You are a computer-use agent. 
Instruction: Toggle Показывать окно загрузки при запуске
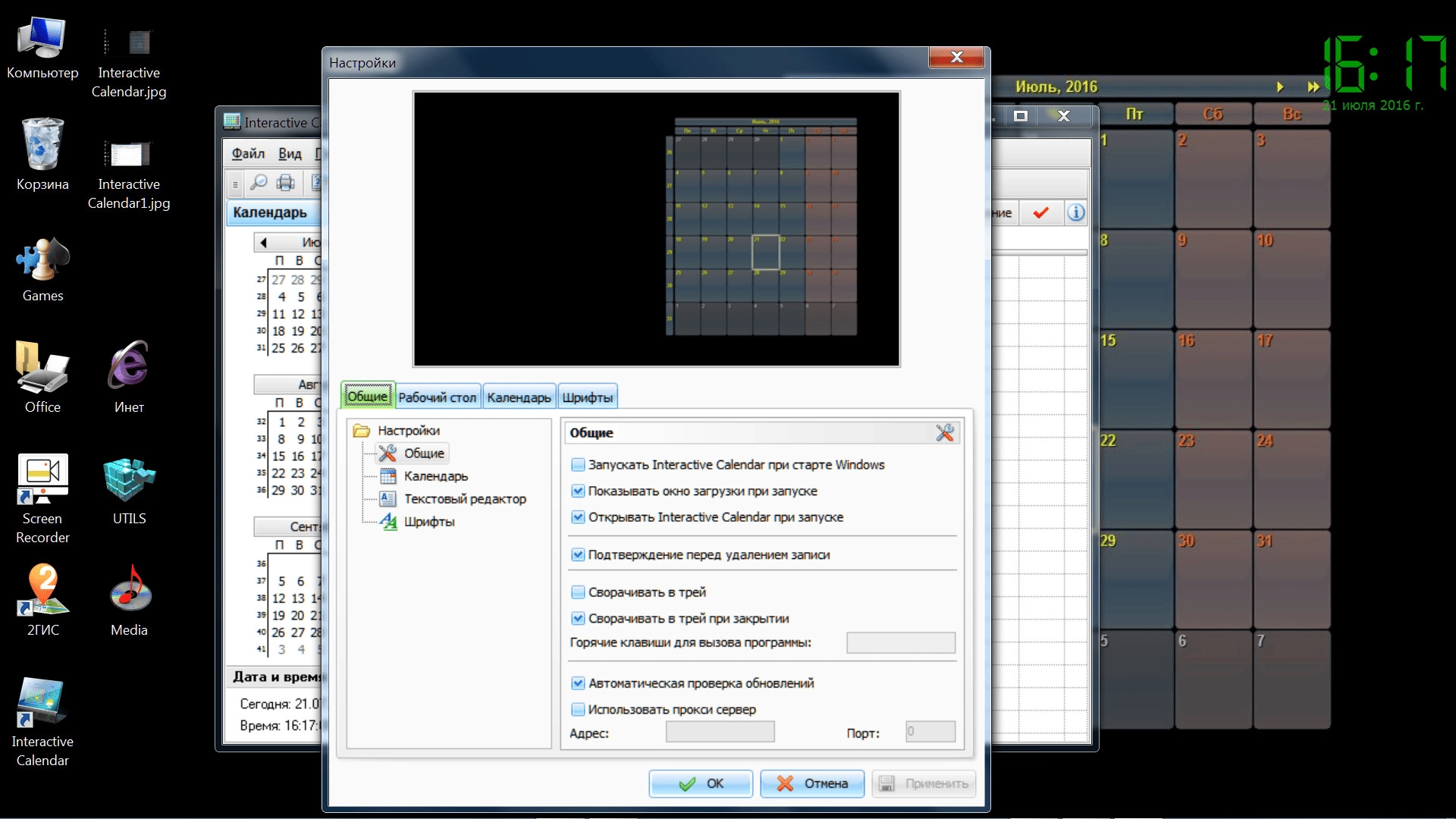(x=578, y=491)
